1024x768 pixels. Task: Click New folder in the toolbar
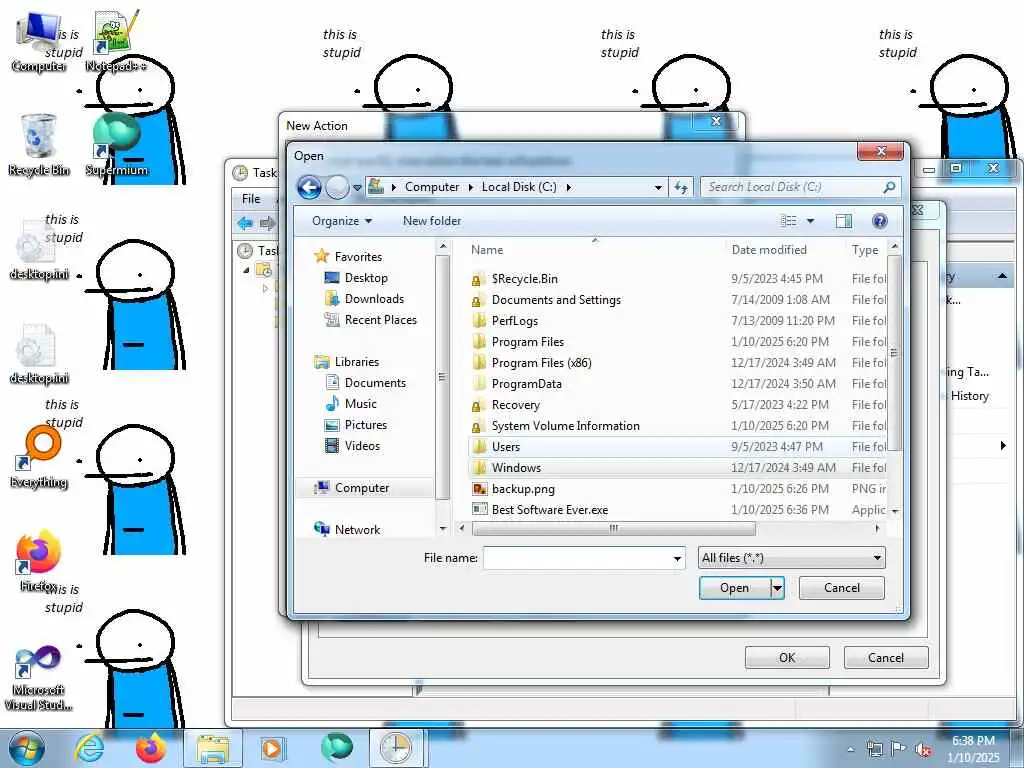(432, 221)
